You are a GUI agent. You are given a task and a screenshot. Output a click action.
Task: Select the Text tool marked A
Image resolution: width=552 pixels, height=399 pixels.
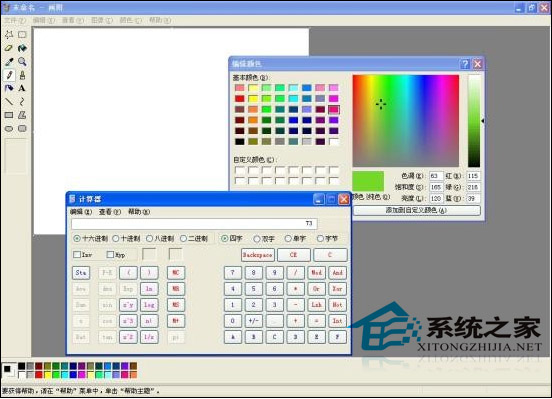pyautogui.click(x=22, y=88)
